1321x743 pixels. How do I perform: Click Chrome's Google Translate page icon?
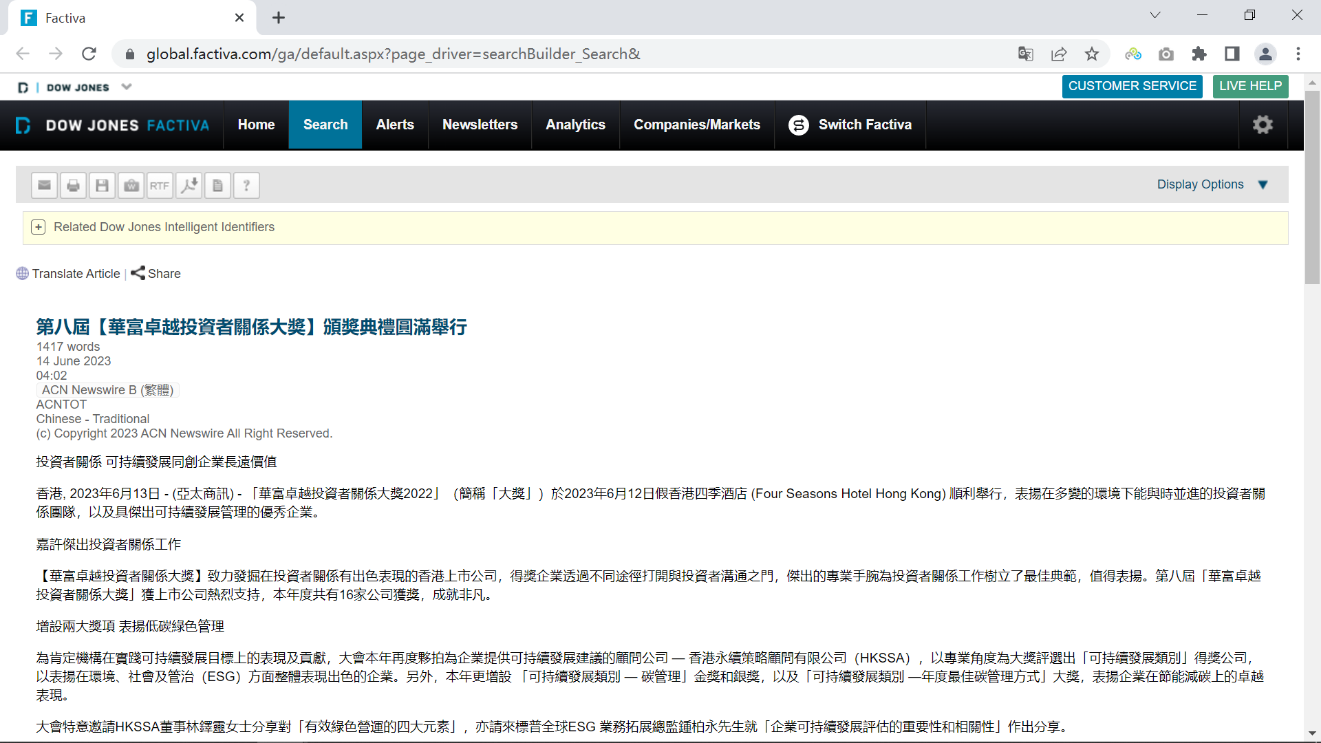pos(1026,54)
